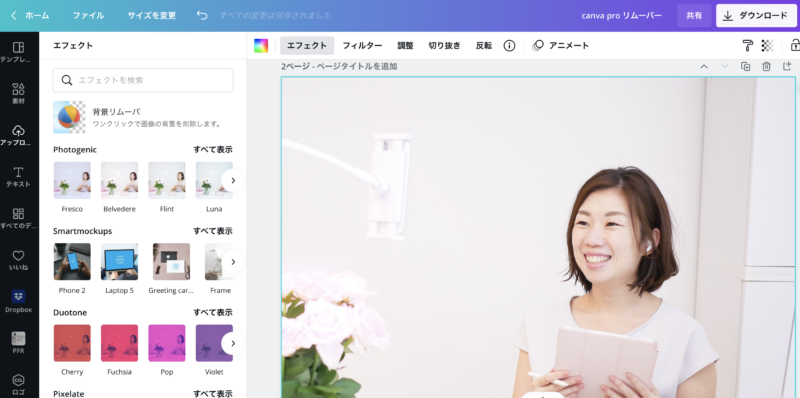Click the lock icon in toolbar
Viewport: 800px width, 398px height.
click(x=795, y=45)
